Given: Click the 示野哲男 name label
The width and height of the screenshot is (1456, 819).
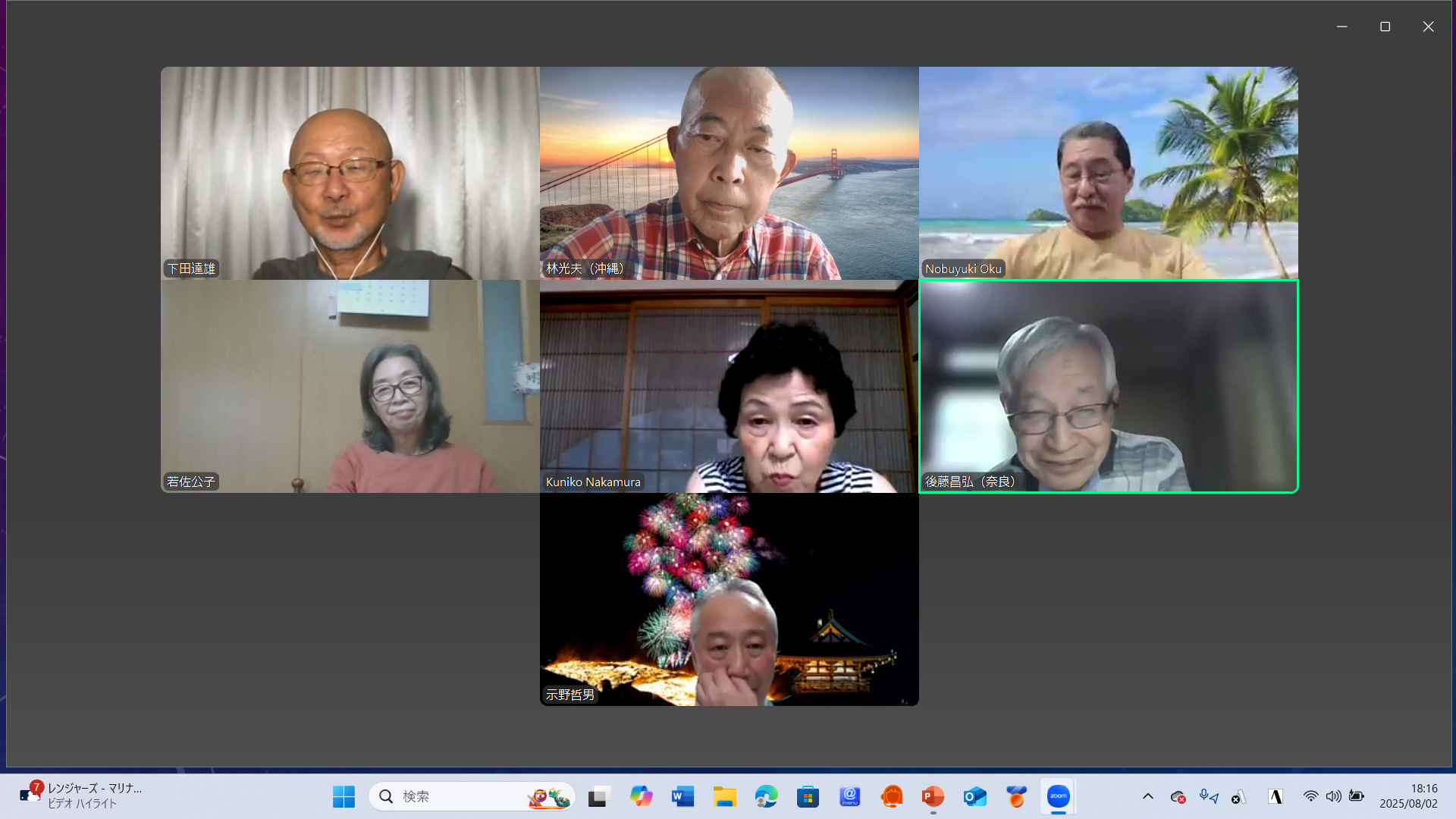Looking at the screenshot, I should tap(570, 695).
